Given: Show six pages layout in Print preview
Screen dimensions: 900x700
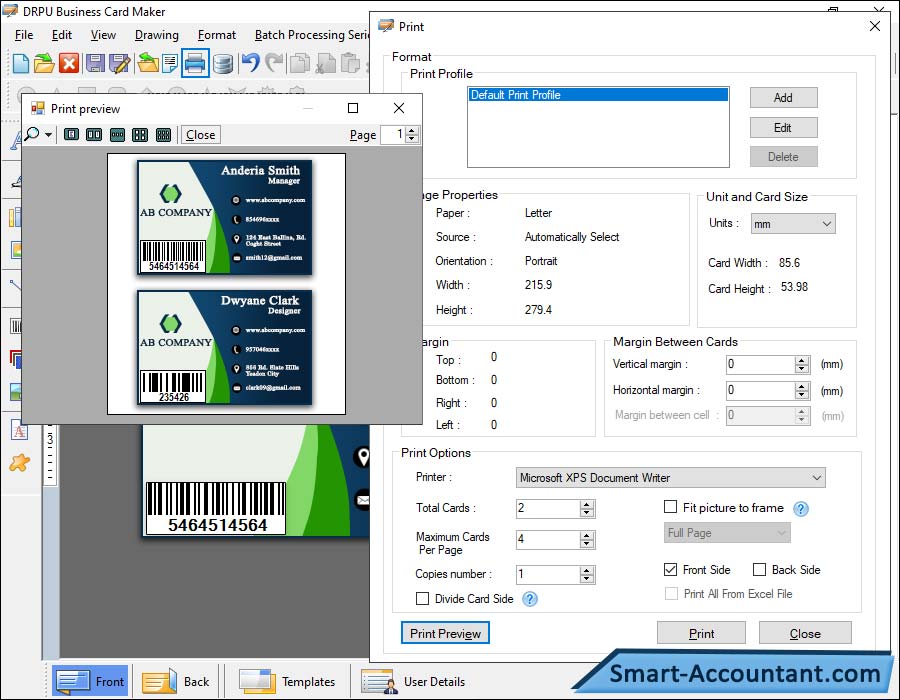Looking at the screenshot, I should 164,135.
